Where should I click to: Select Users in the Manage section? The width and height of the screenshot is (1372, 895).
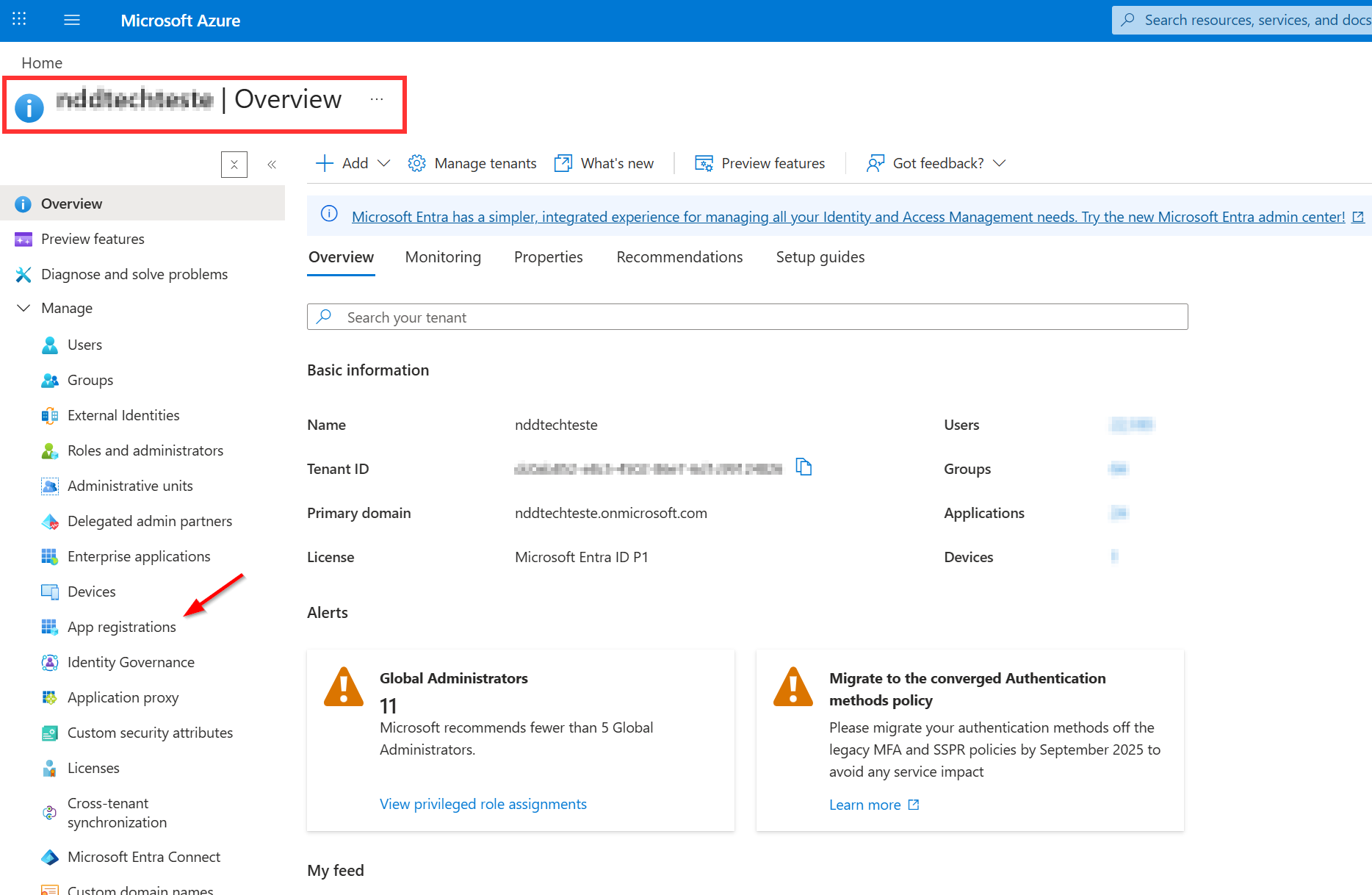84,345
